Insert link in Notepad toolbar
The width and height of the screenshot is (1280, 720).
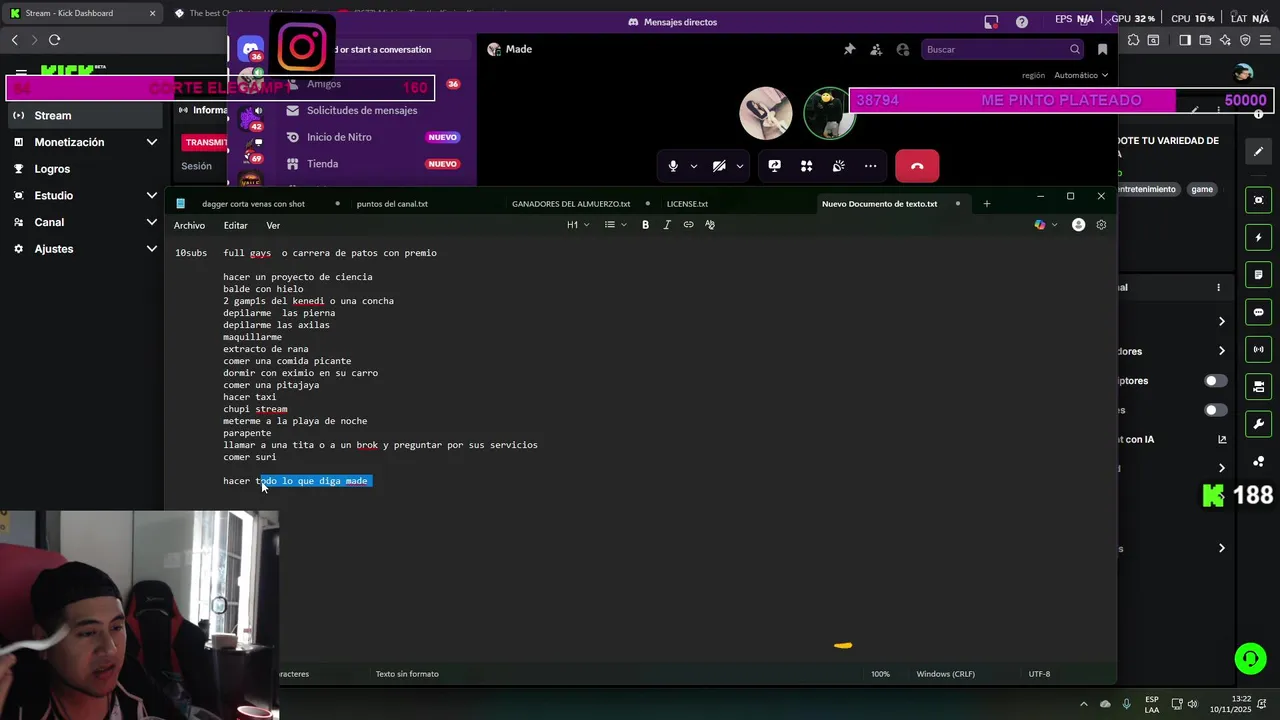pyautogui.click(x=688, y=225)
